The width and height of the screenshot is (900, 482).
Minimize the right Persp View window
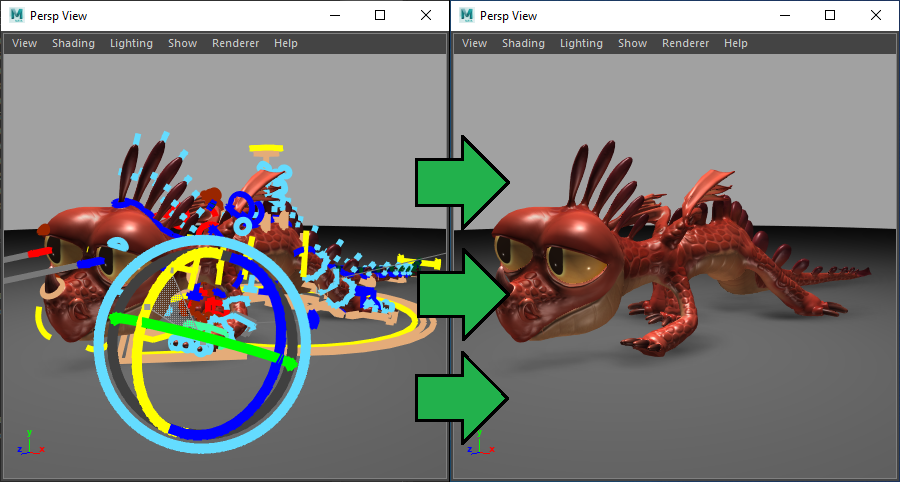(786, 15)
